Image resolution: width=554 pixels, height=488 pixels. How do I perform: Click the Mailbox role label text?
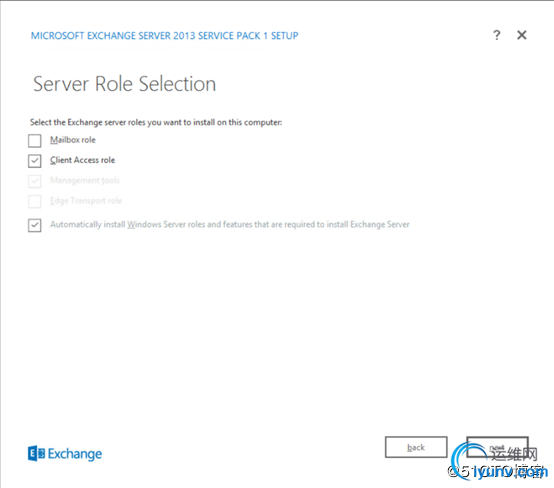point(73,140)
